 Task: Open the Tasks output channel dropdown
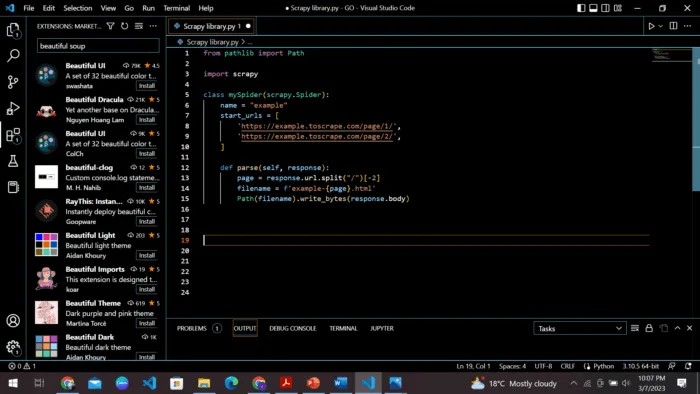click(579, 328)
